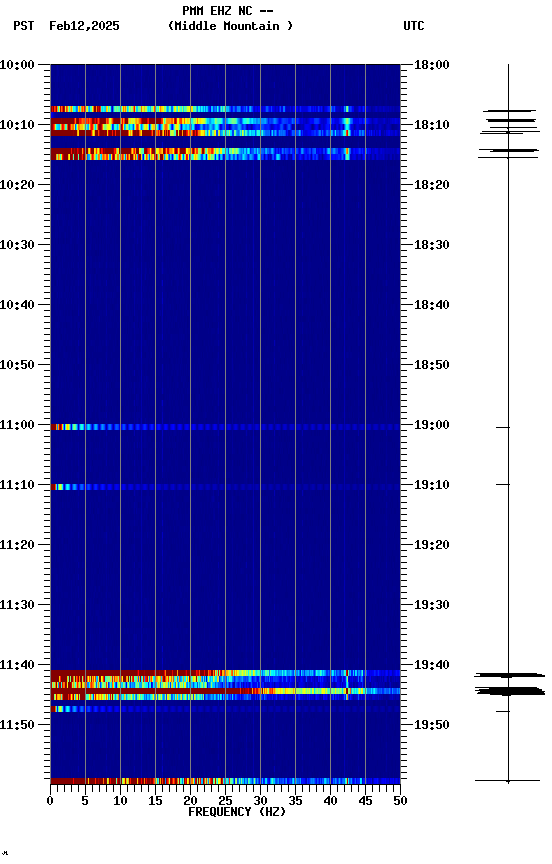Click the 19:10 UTC time label
Viewport: 552px width, 864px height.
click(432, 485)
